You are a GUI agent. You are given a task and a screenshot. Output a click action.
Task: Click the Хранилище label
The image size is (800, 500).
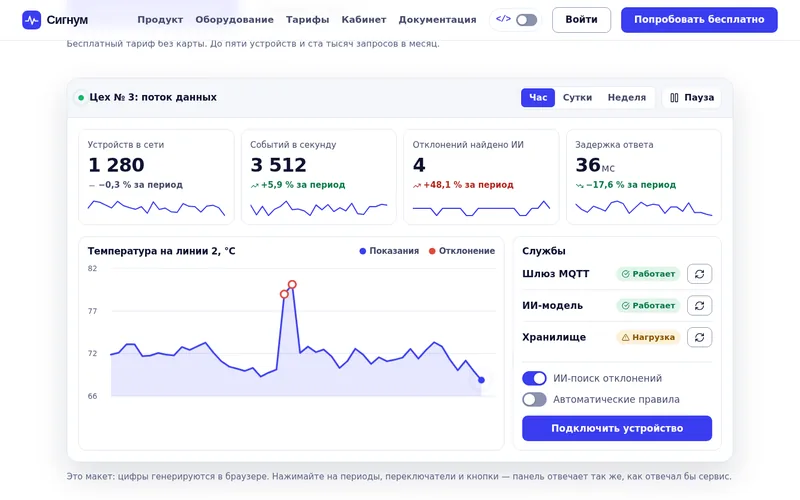pos(554,337)
